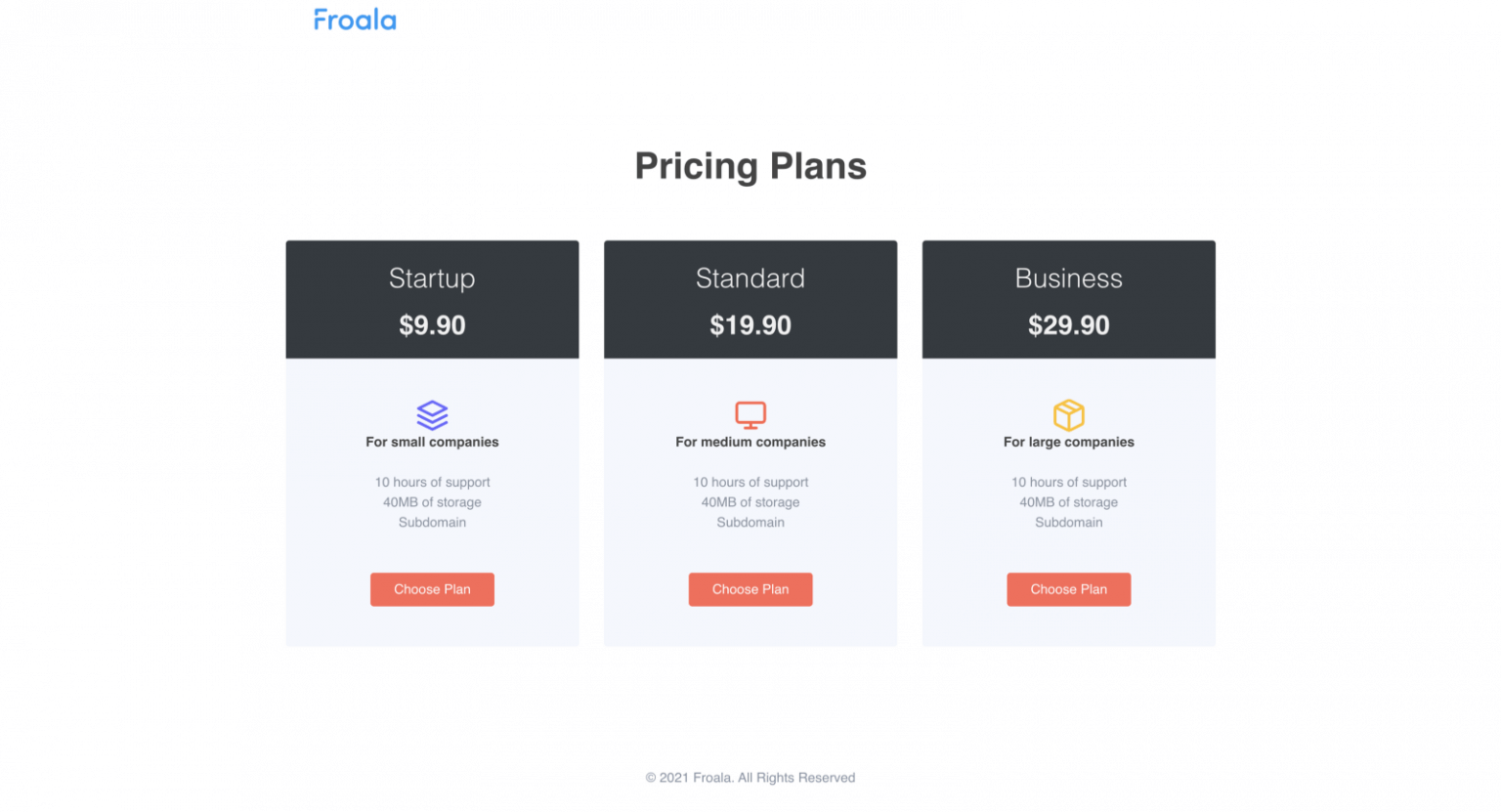1501x812 pixels.
Task: Click the Standard plan header
Action: pos(750,278)
